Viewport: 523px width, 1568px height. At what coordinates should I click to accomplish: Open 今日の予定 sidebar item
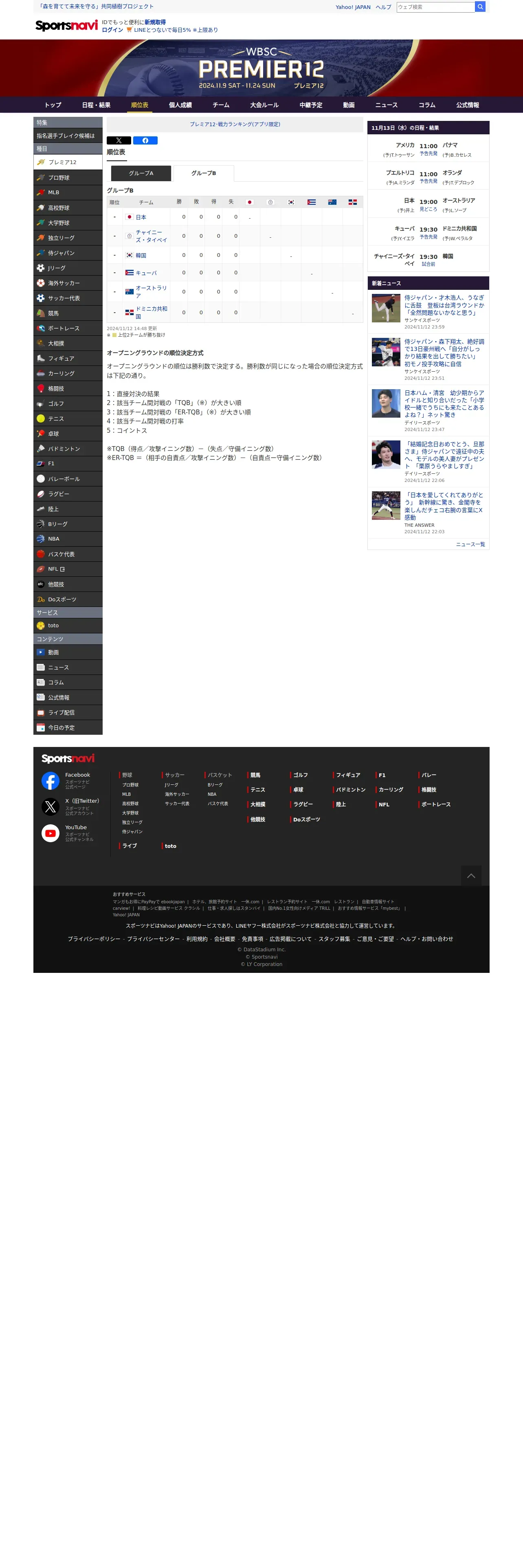68,727
